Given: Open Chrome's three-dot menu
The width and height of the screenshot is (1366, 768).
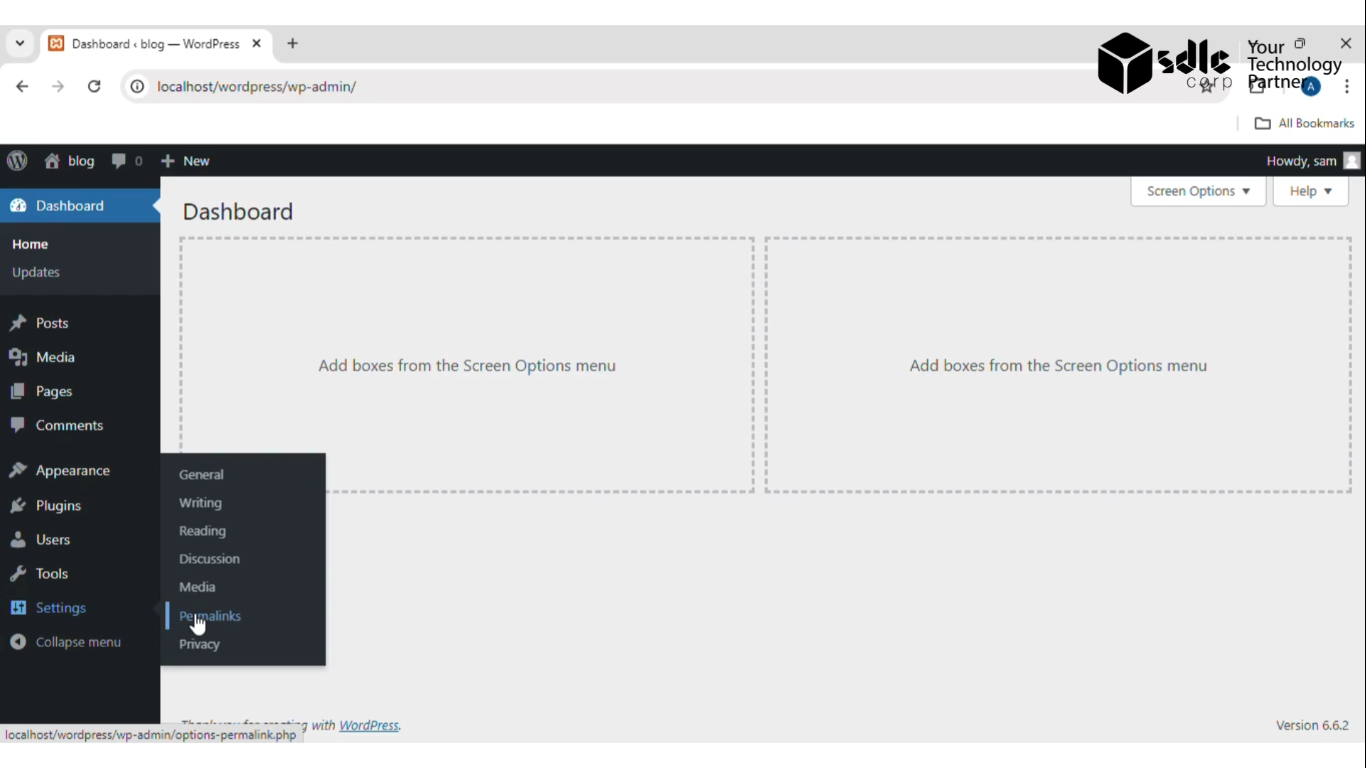Looking at the screenshot, I should point(1347,87).
